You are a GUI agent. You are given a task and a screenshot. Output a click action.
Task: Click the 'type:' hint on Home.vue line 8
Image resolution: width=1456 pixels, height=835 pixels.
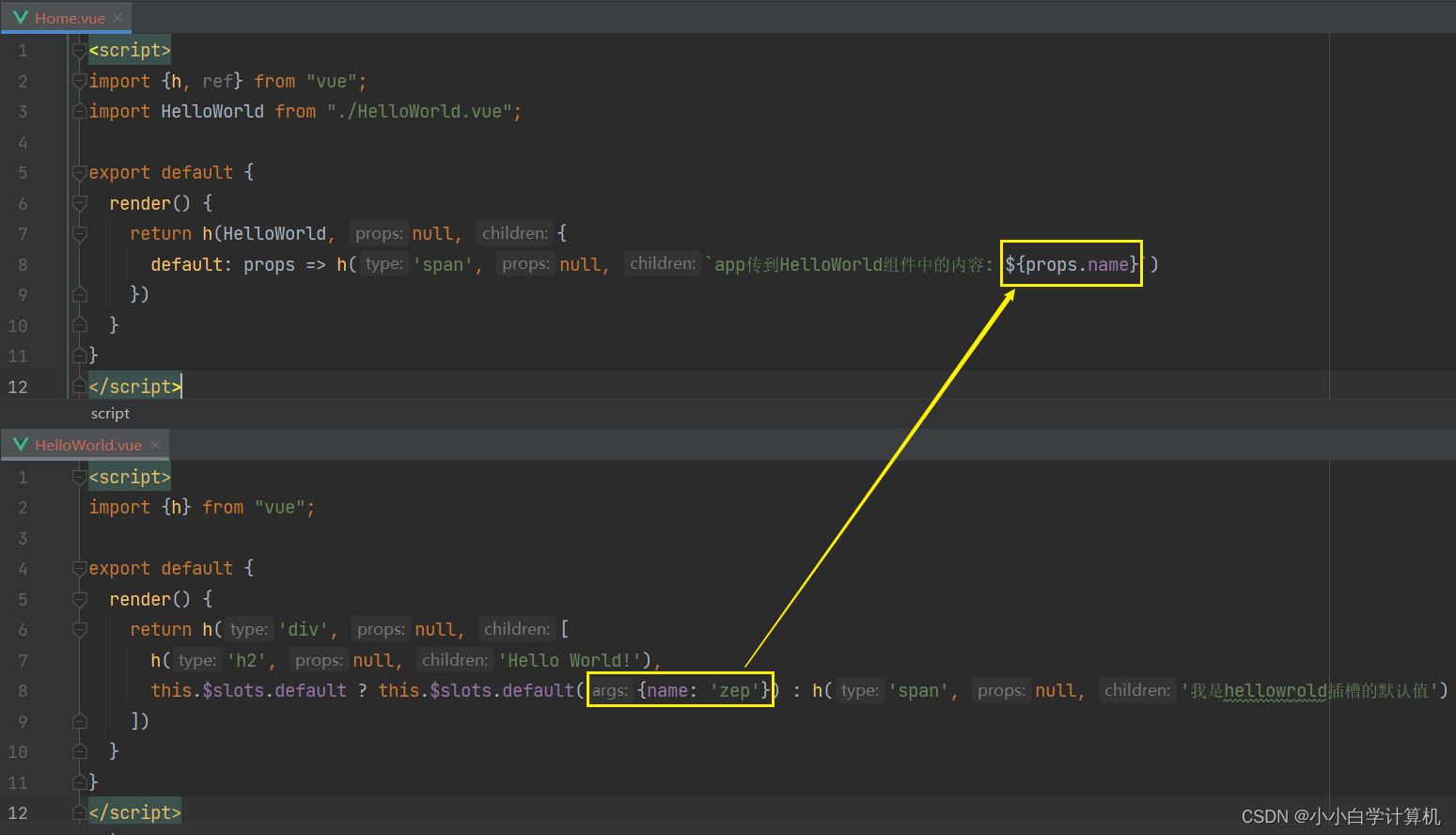click(384, 264)
